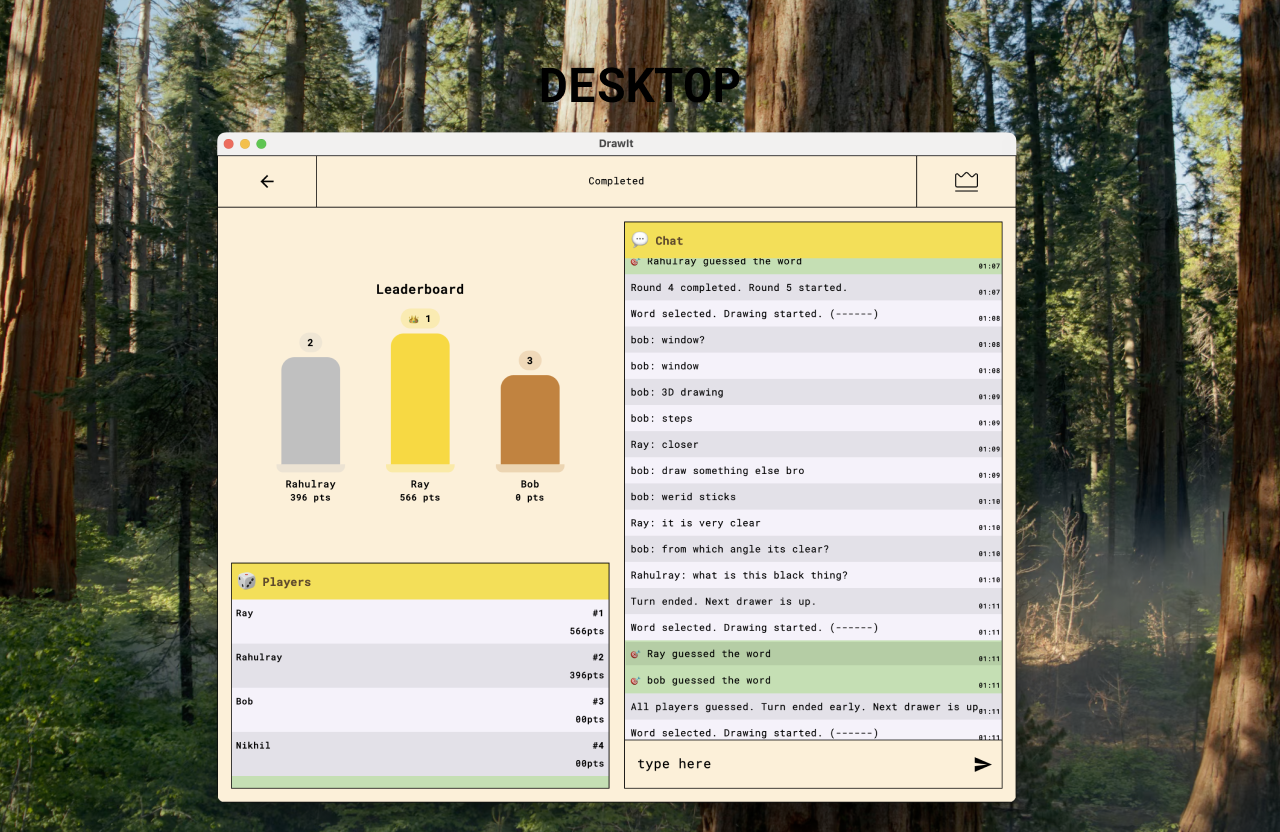
Task: Open the crown leaderboard icon
Action: pos(966,181)
